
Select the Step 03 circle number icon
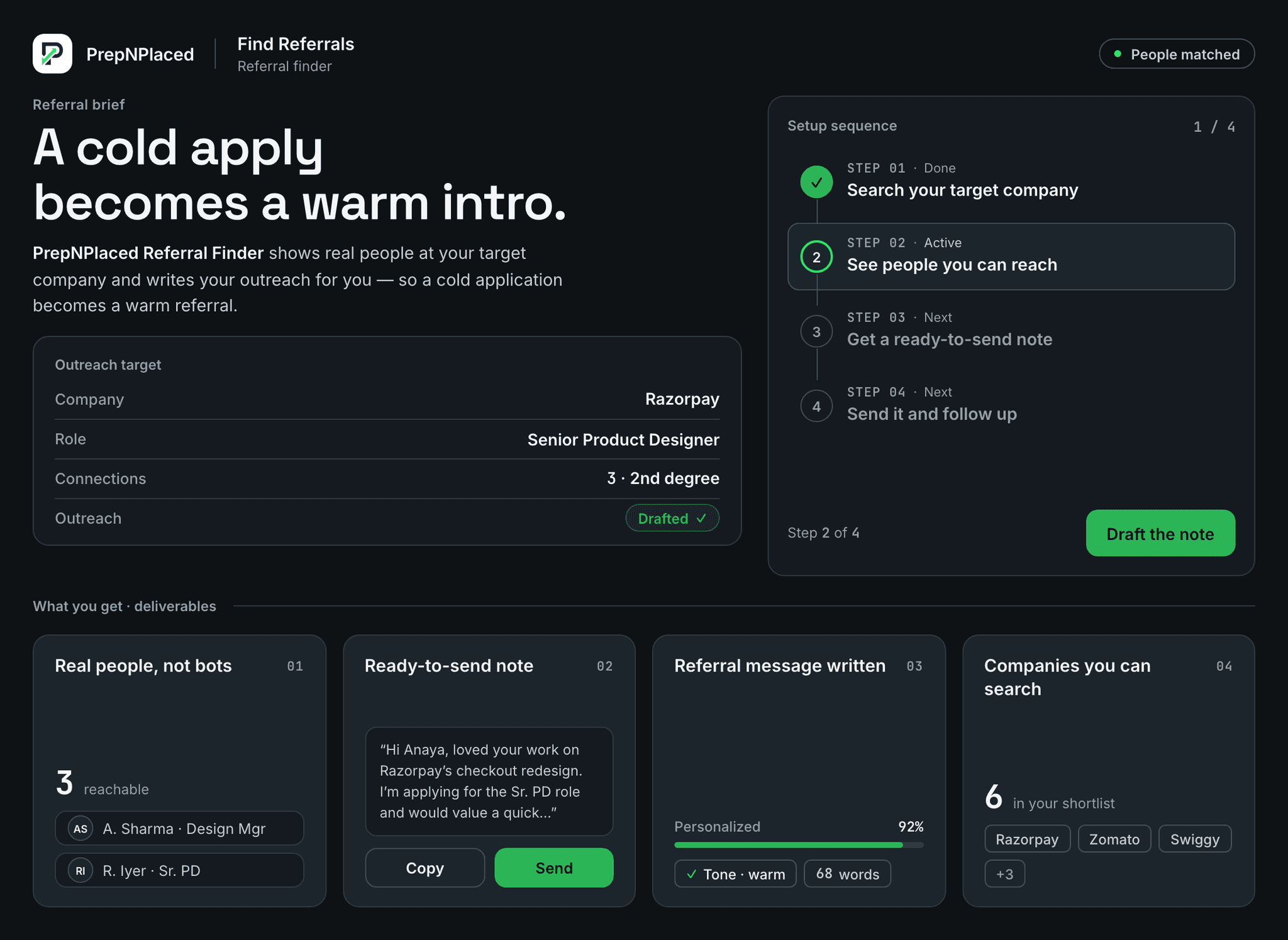click(x=816, y=331)
